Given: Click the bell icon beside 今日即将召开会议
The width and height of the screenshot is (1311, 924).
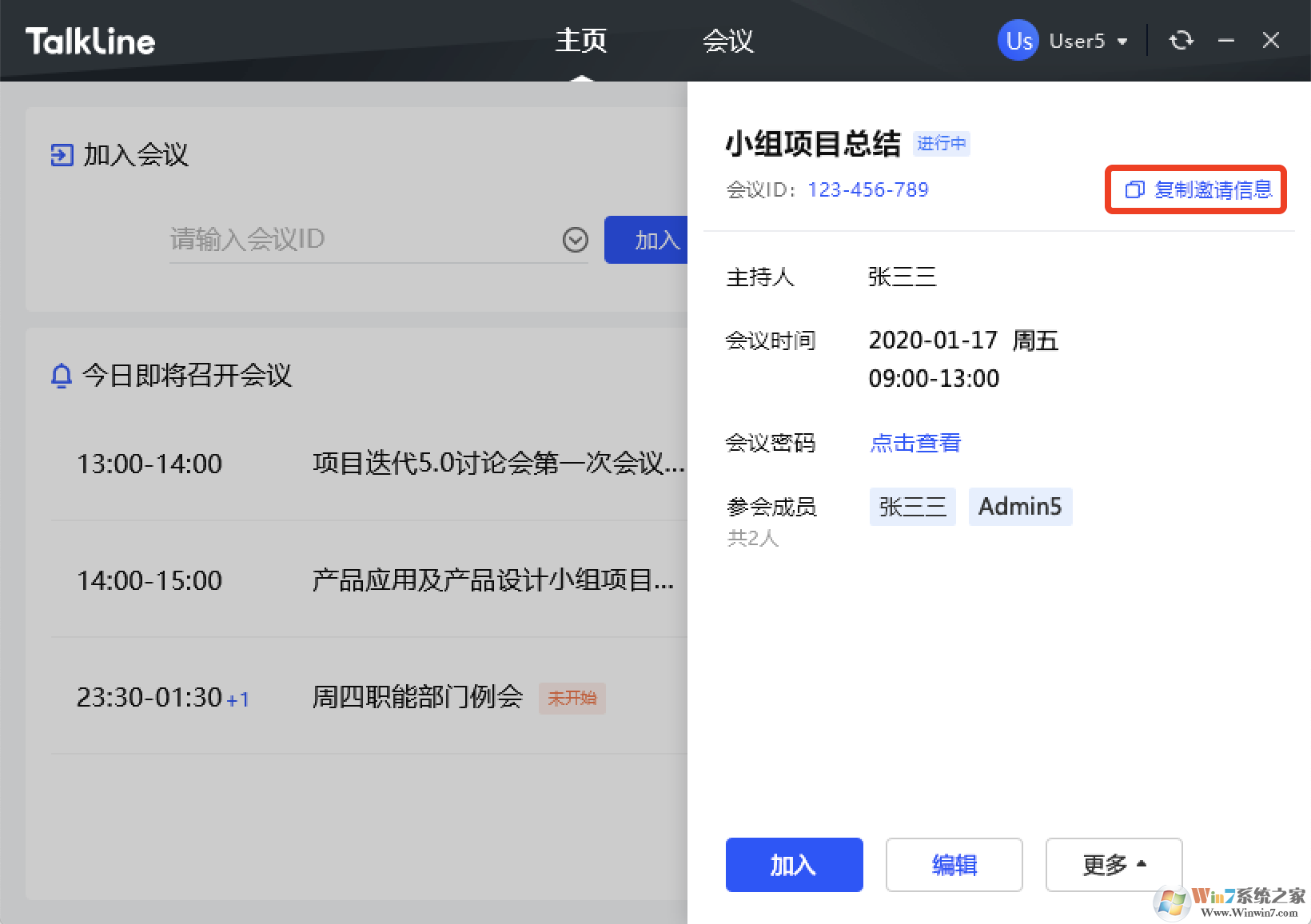Looking at the screenshot, I should [61, 376].
